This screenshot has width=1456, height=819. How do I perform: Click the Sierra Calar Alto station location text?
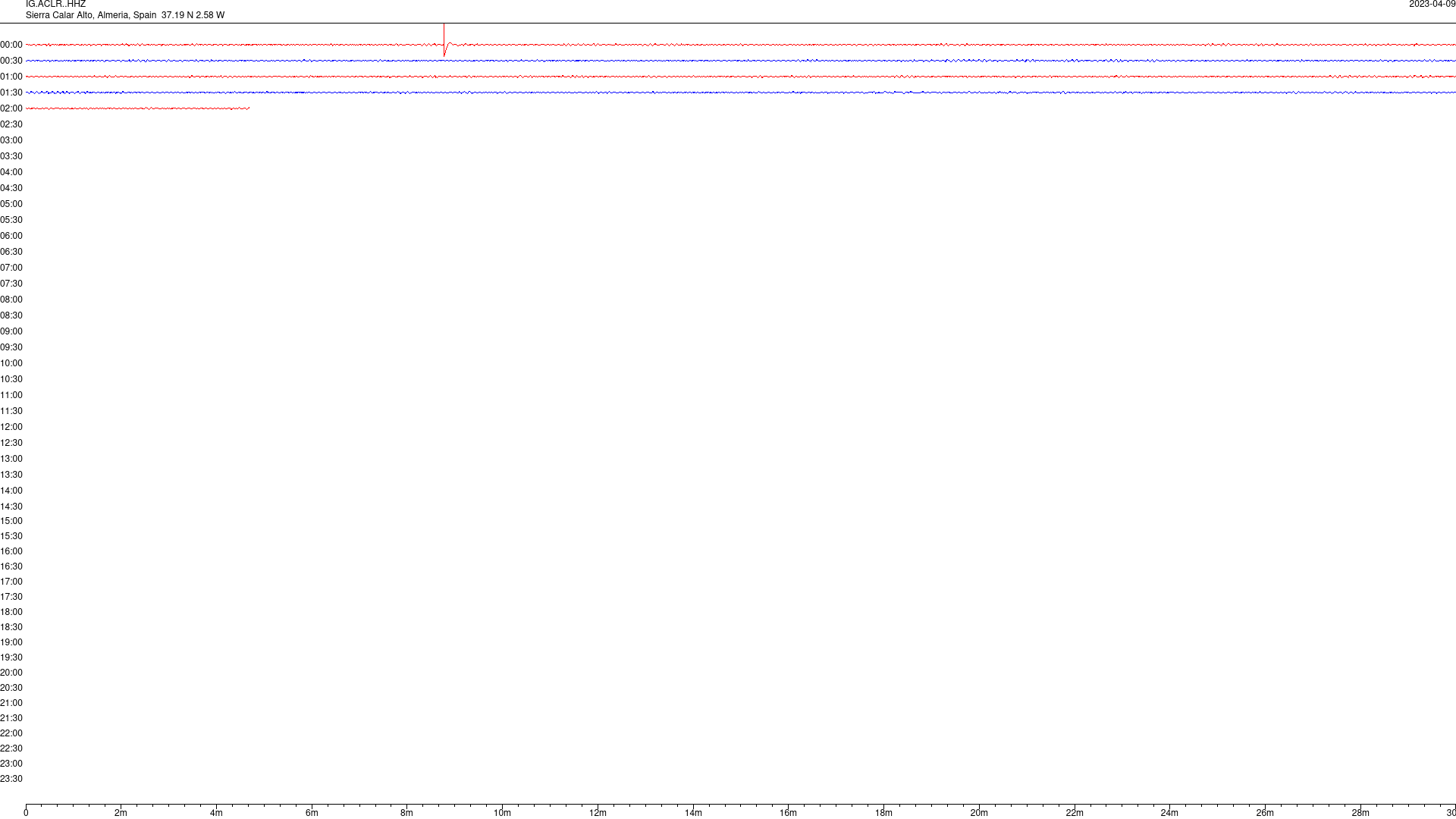coord(125,15)
